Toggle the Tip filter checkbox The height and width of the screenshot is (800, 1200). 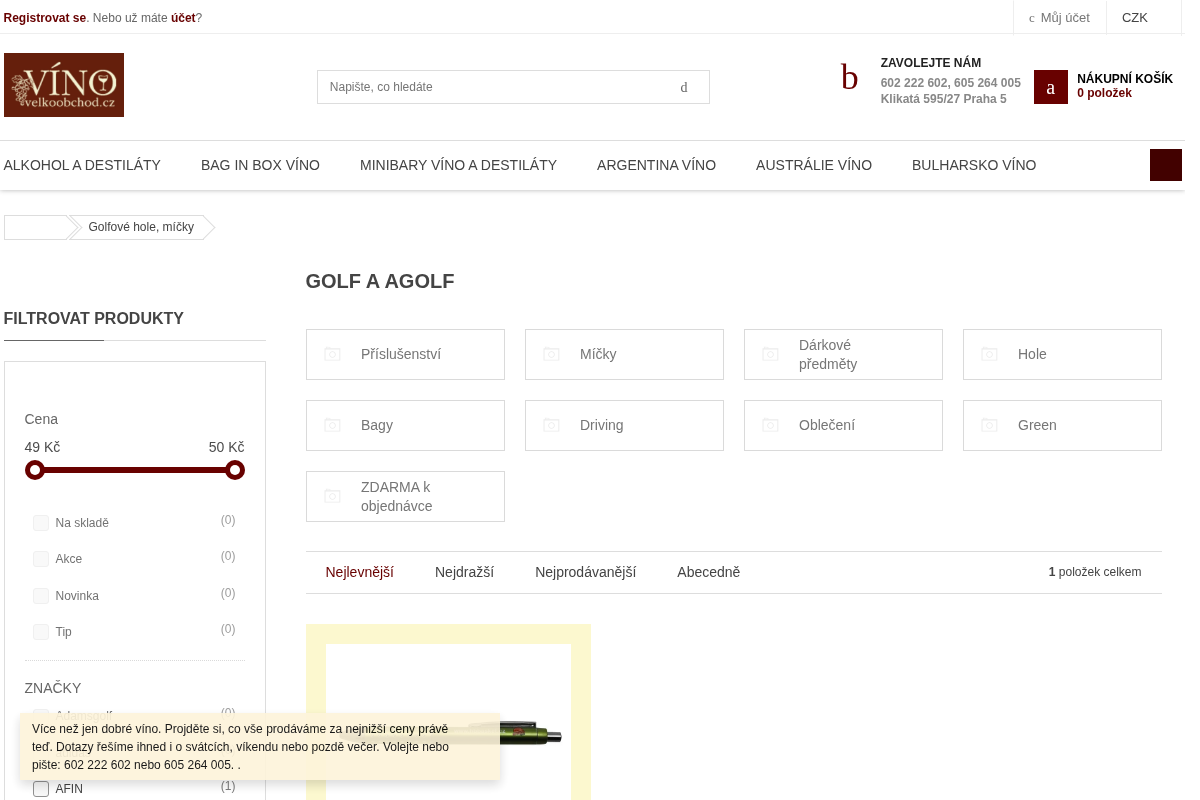point(41,632)
